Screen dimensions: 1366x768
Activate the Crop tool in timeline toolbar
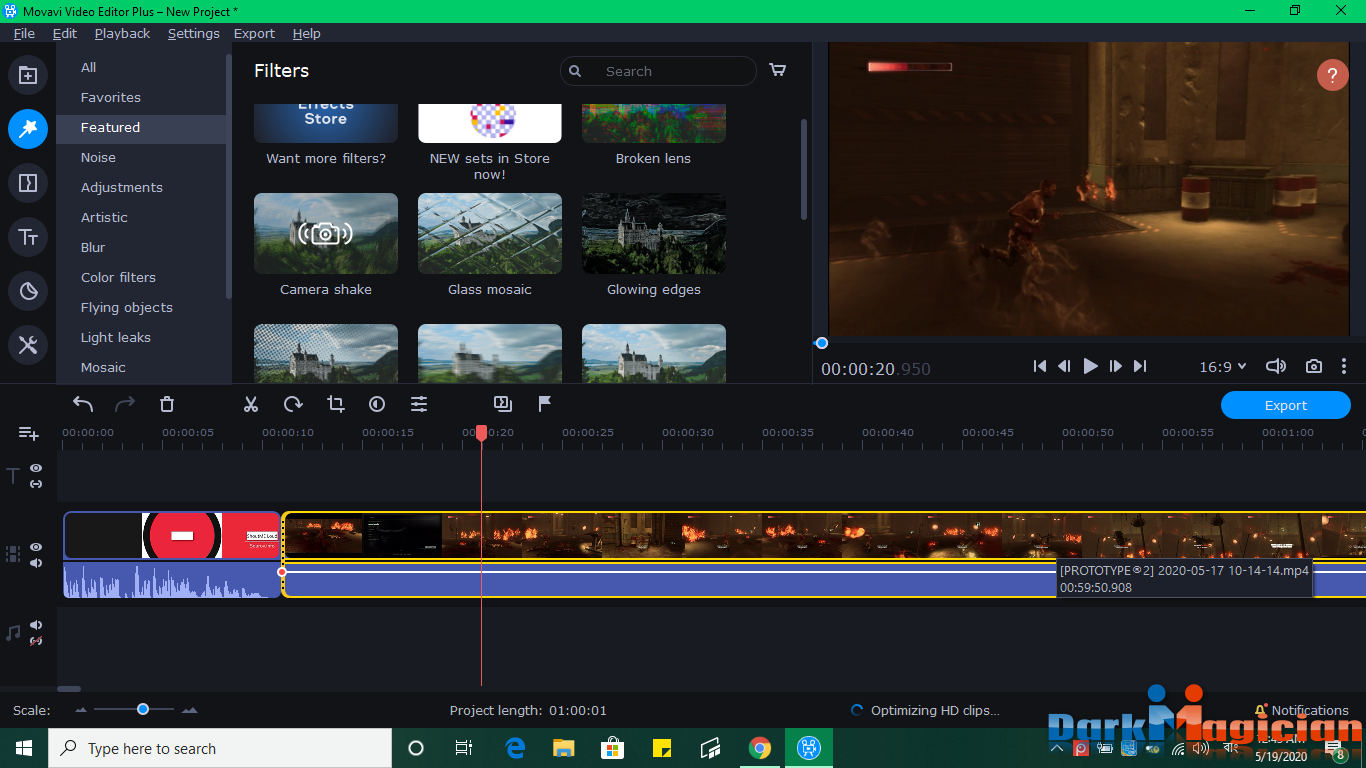point(335,404)
